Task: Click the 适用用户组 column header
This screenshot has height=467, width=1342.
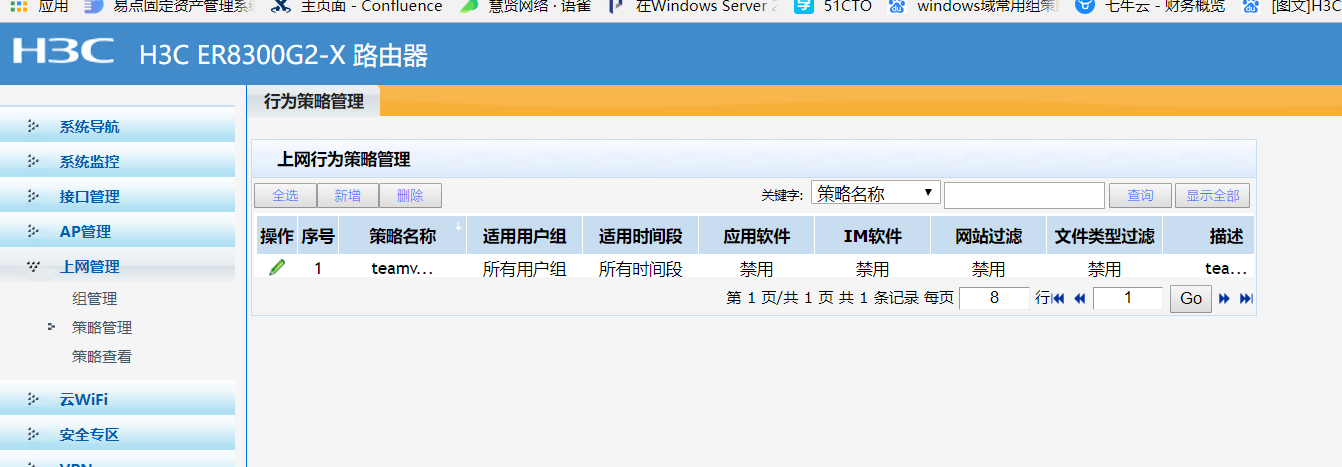Action: (x=525, y=236)
